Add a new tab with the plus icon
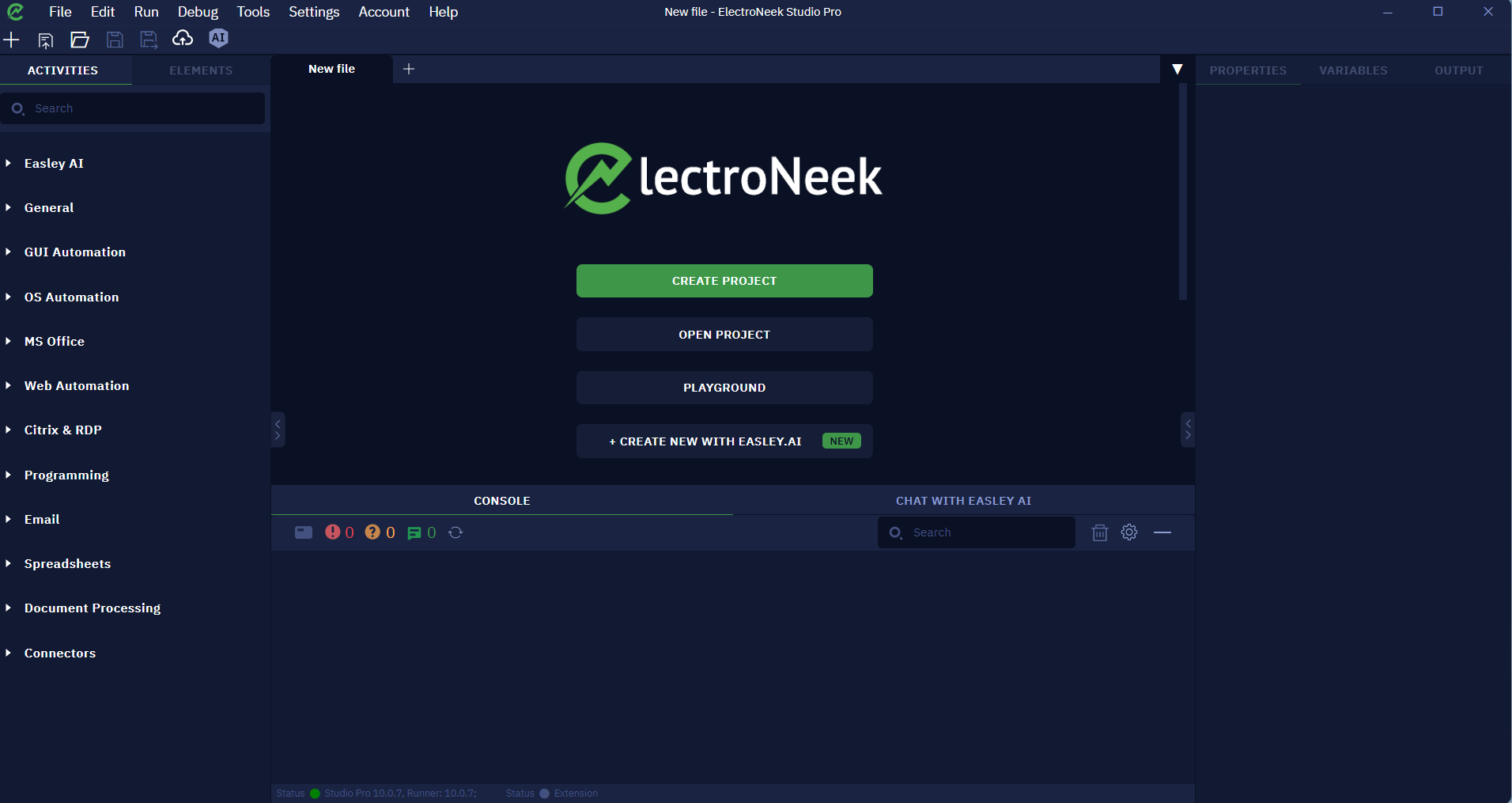The height and width of the screenshot is (803, 1512). tap(409, 69)
